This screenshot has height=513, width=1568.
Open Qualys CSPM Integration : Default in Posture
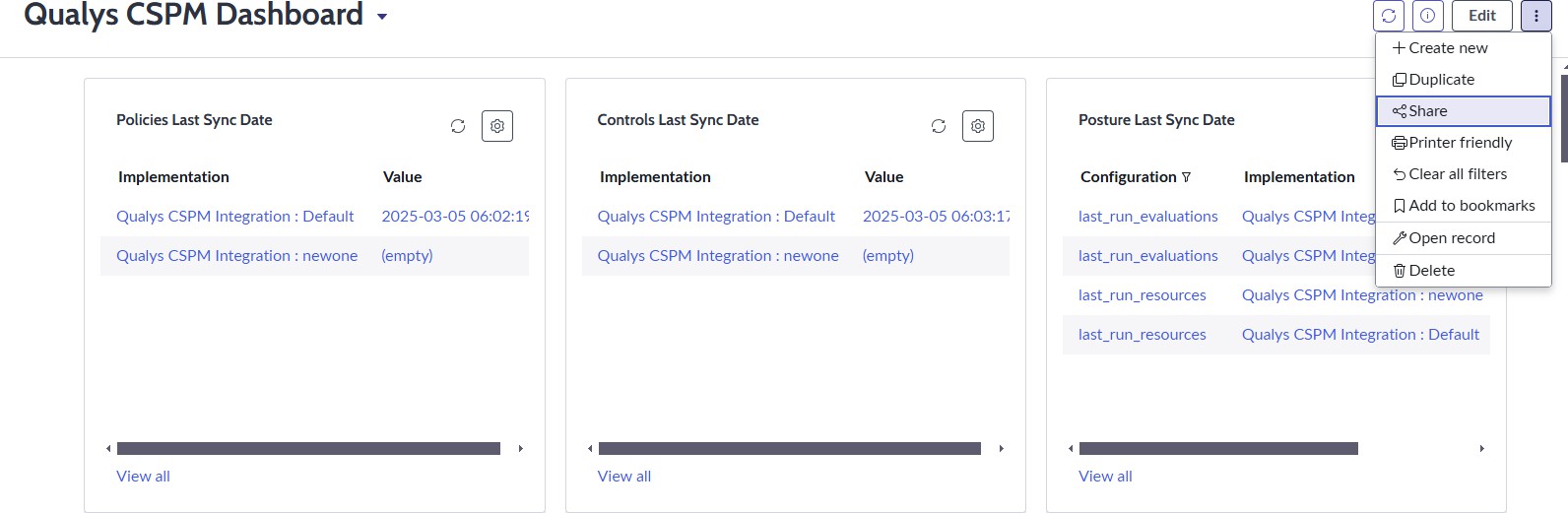point(1360,335)
